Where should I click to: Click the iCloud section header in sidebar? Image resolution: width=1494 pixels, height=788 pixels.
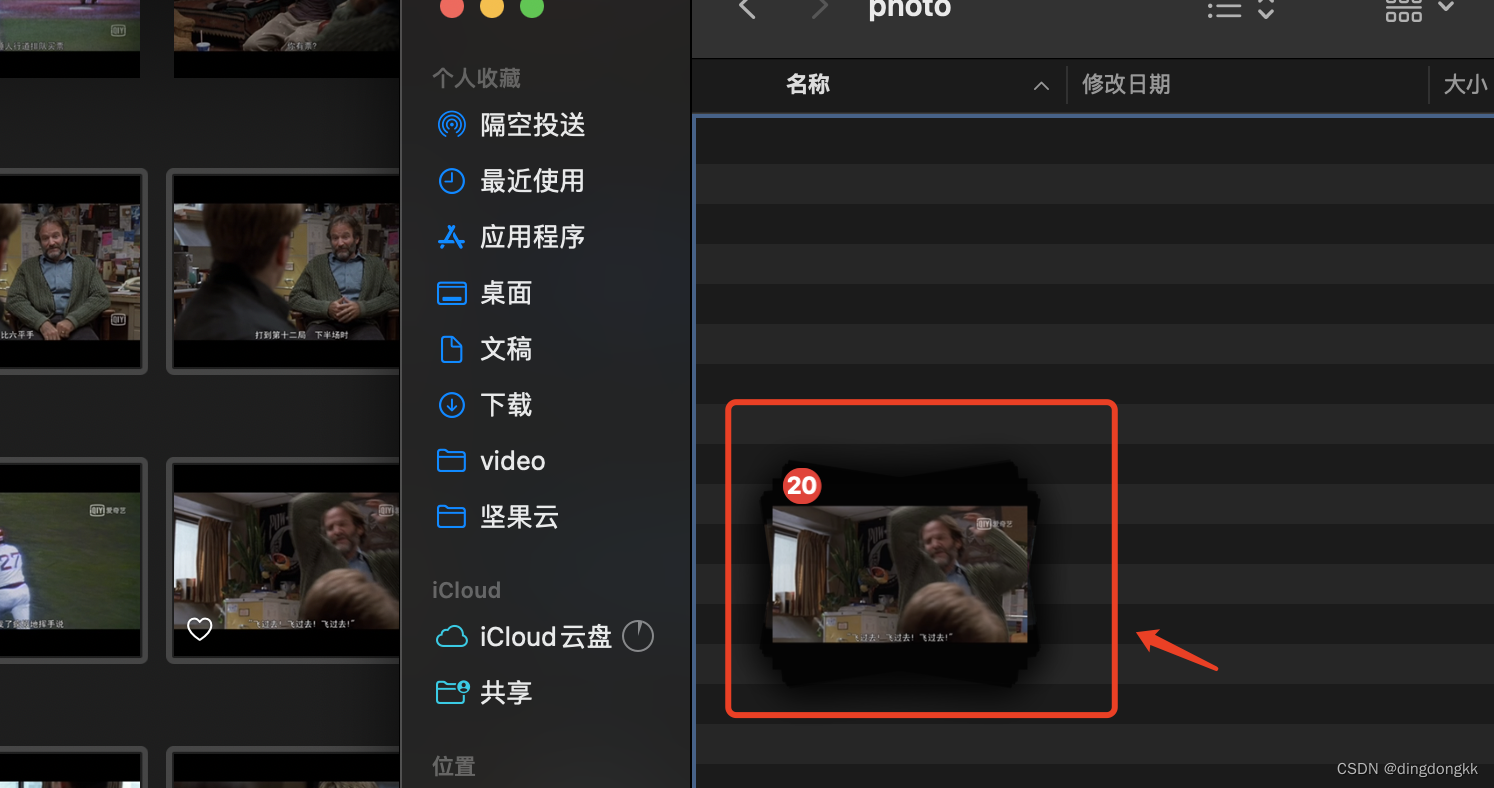pyautogui.click(x=466, y=590)
